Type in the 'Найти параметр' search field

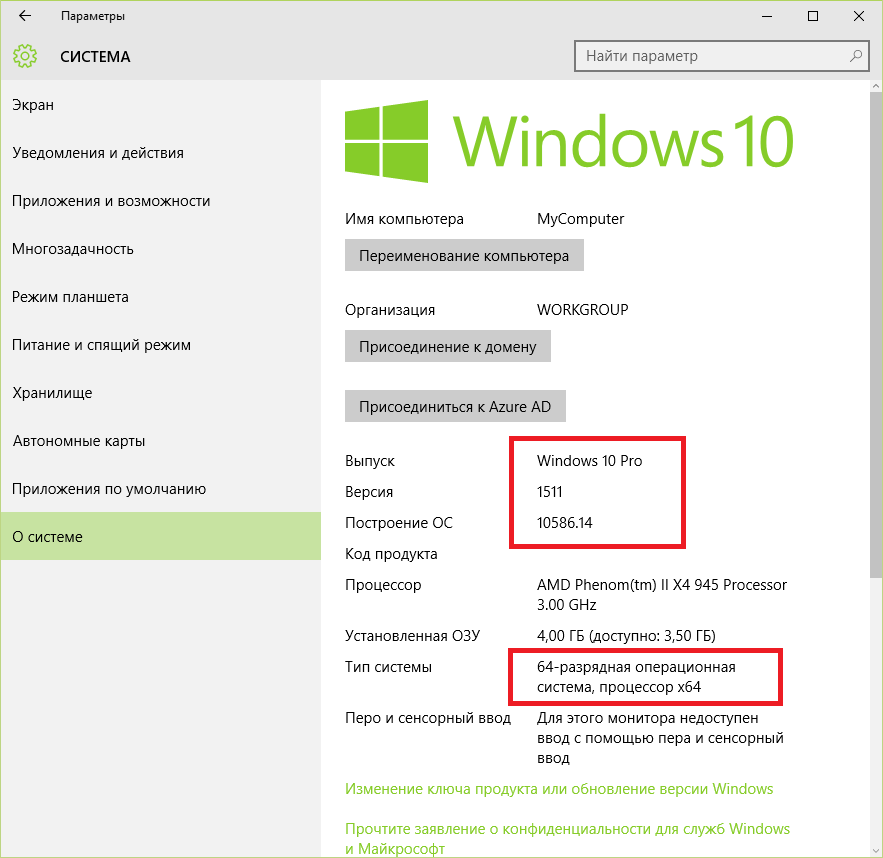click(x=710, y=56)
